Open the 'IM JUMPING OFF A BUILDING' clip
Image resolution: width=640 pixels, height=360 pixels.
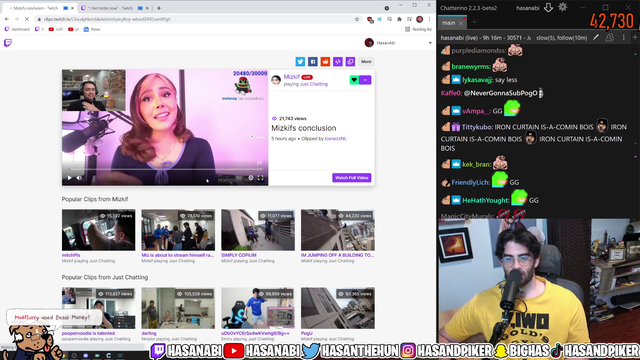pos(338,230)
